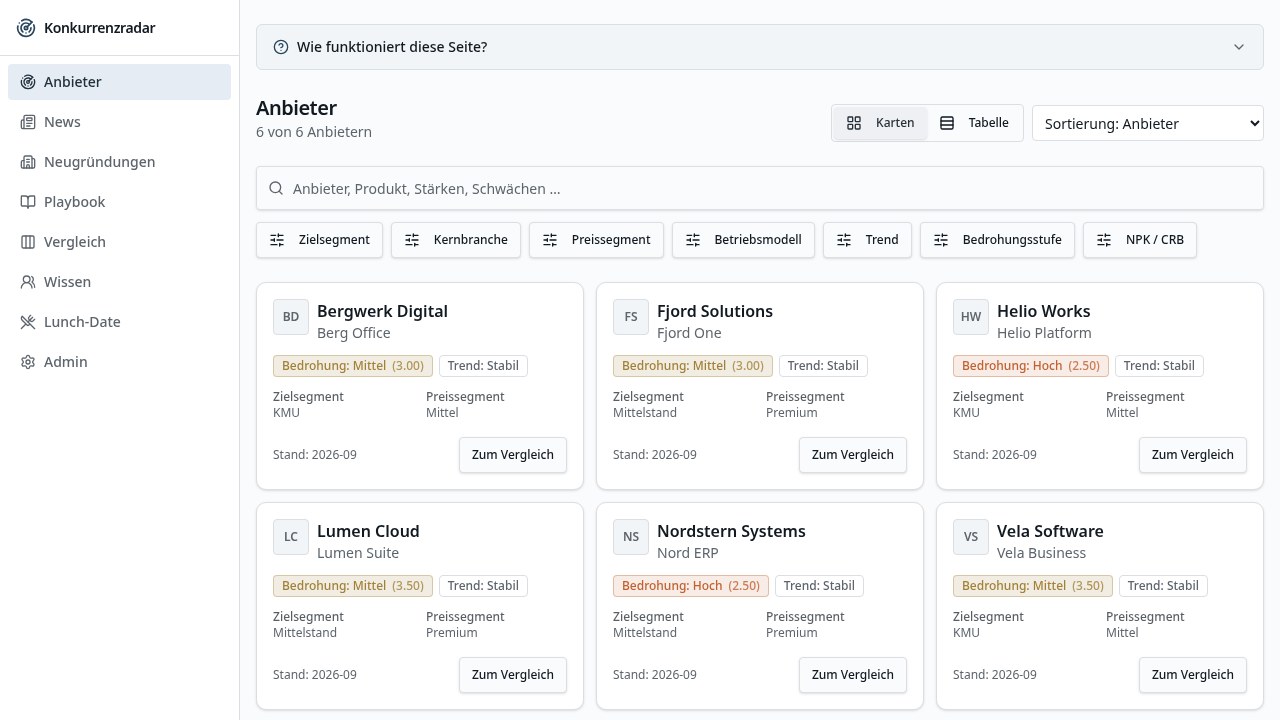This screenshot has width=1280, height=720.
Task: Select the Vergleich columns icon
Action: [28, 242]
